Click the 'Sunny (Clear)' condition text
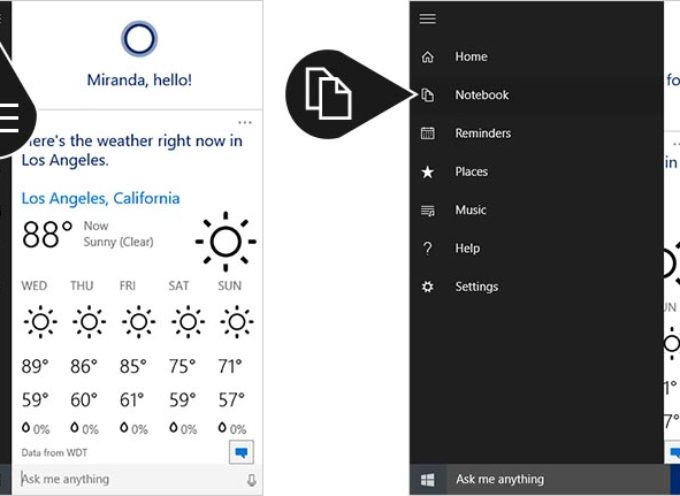This screenshot has width=680, height=496. [x=118, y=242]
